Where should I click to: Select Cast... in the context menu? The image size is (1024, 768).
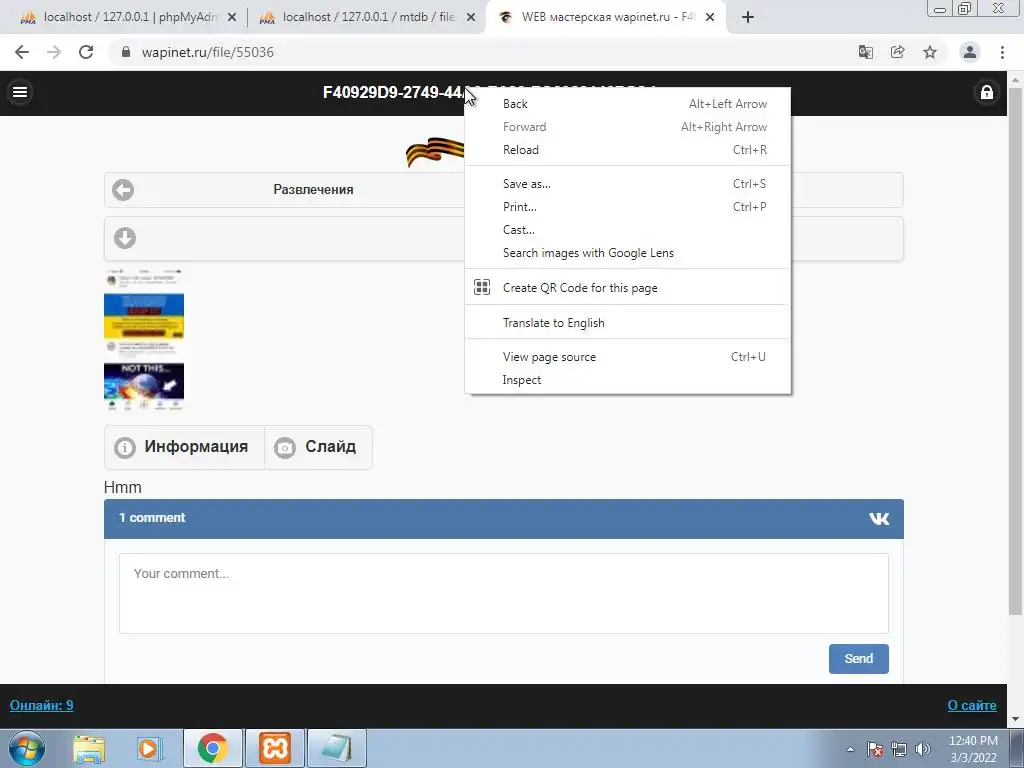[x=627, y=230]
